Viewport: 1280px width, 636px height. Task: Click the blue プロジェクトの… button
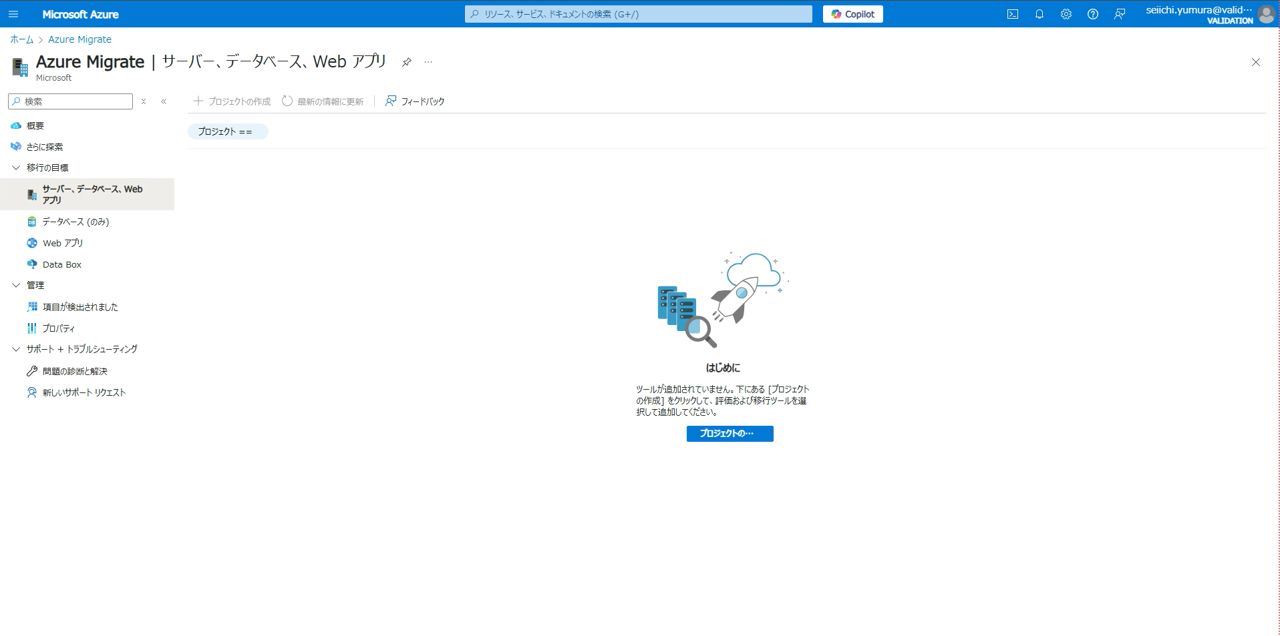coord(729,434)
